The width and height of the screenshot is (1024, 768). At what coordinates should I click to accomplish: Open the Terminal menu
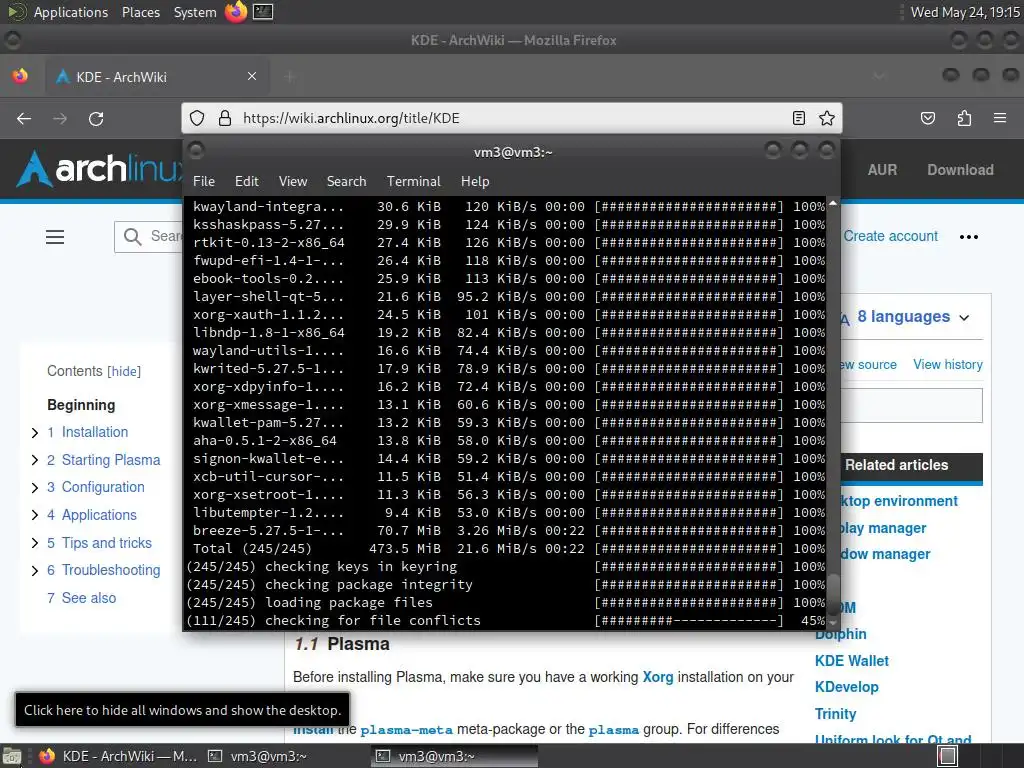(413, 181)
